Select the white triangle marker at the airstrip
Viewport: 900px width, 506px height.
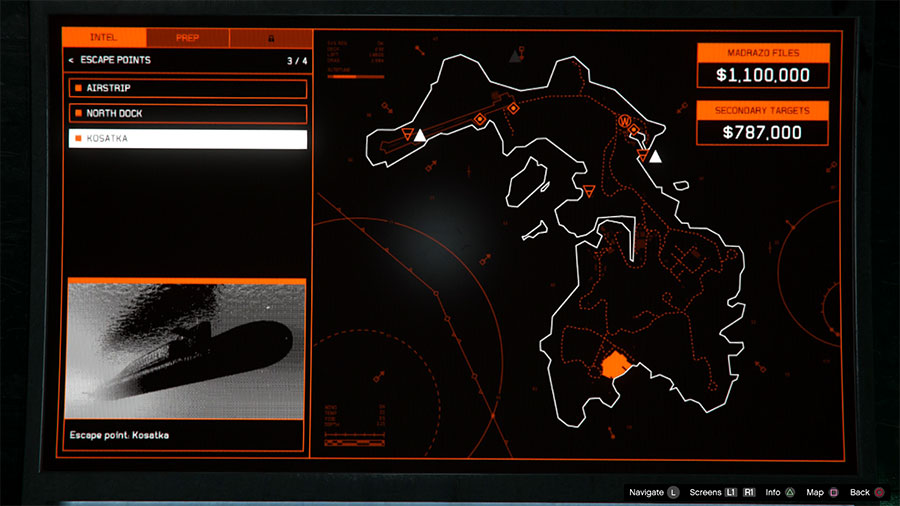pyautogui.click(x=420, y=135)
